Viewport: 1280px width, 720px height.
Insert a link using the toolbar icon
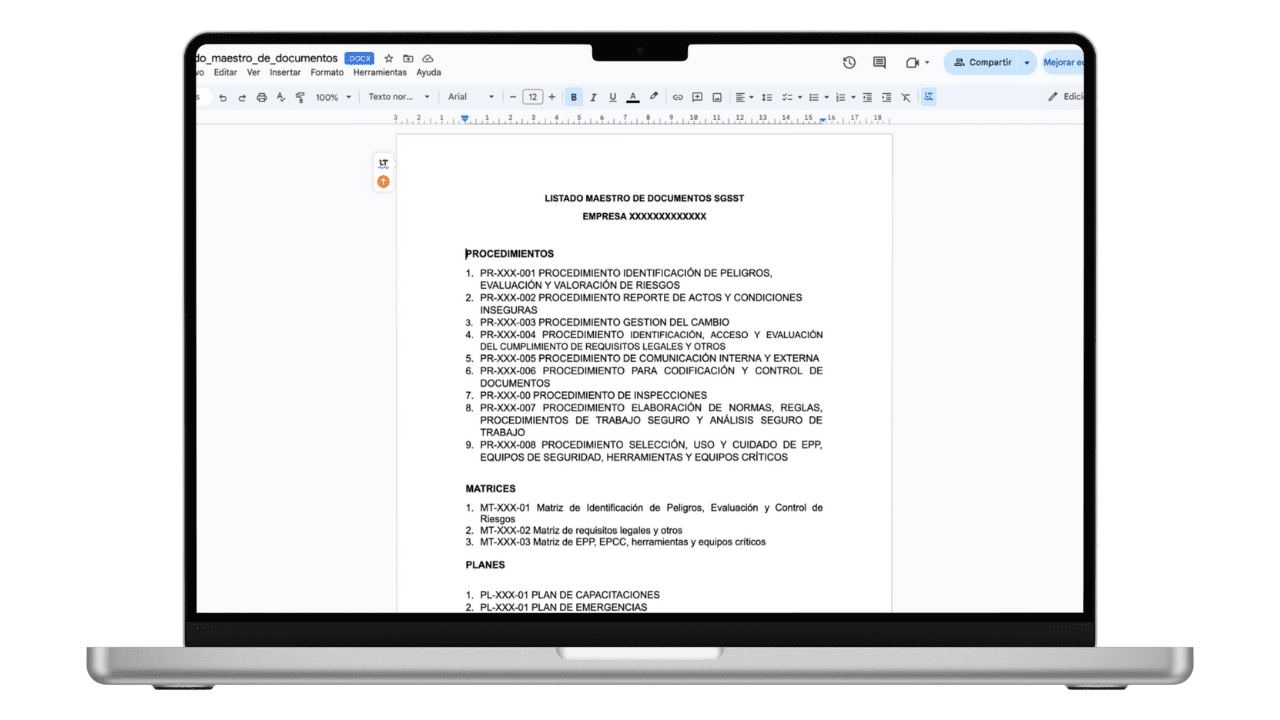(x=677, y=96)
